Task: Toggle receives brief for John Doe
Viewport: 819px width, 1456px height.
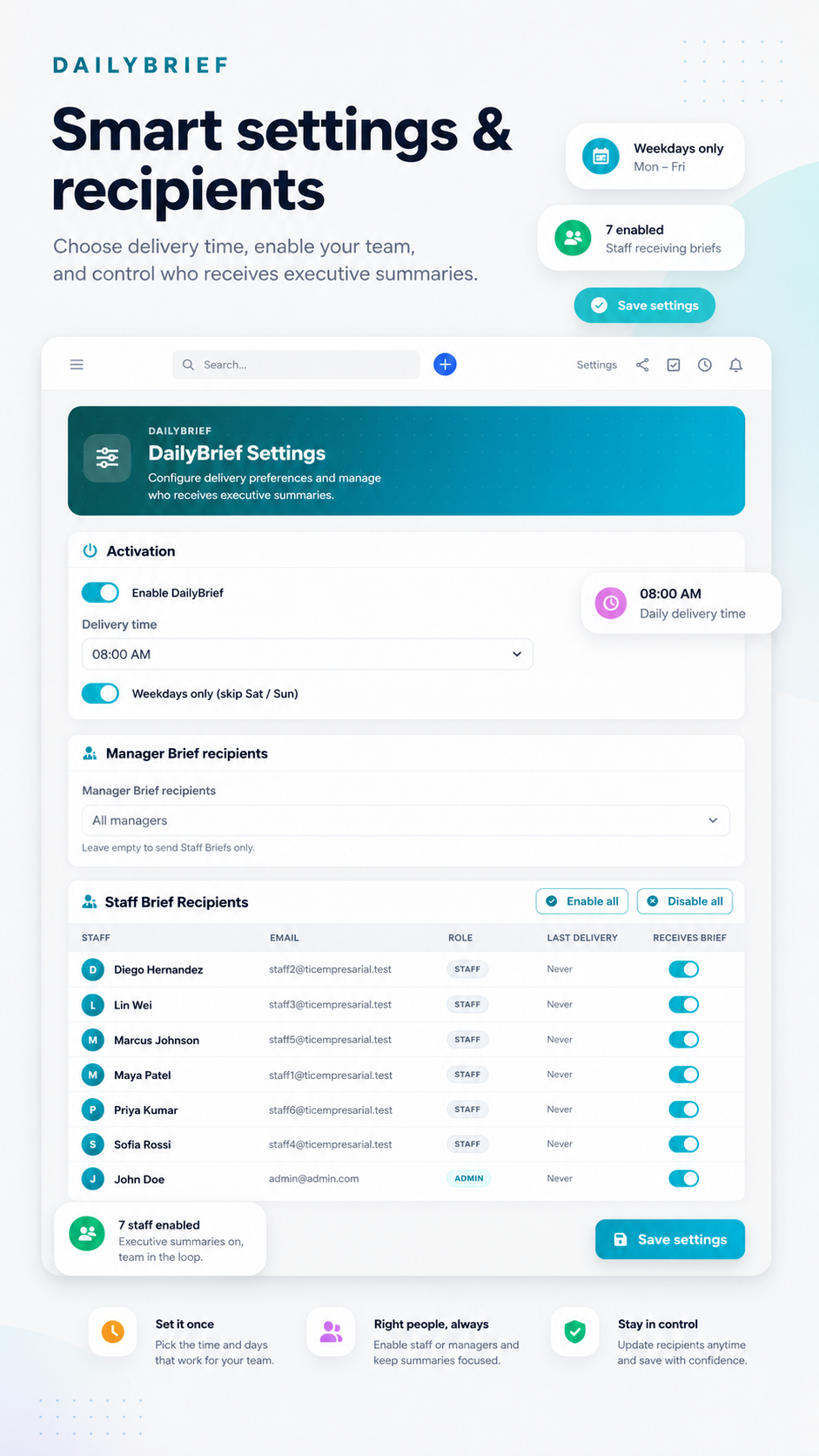Action: 684,1178
